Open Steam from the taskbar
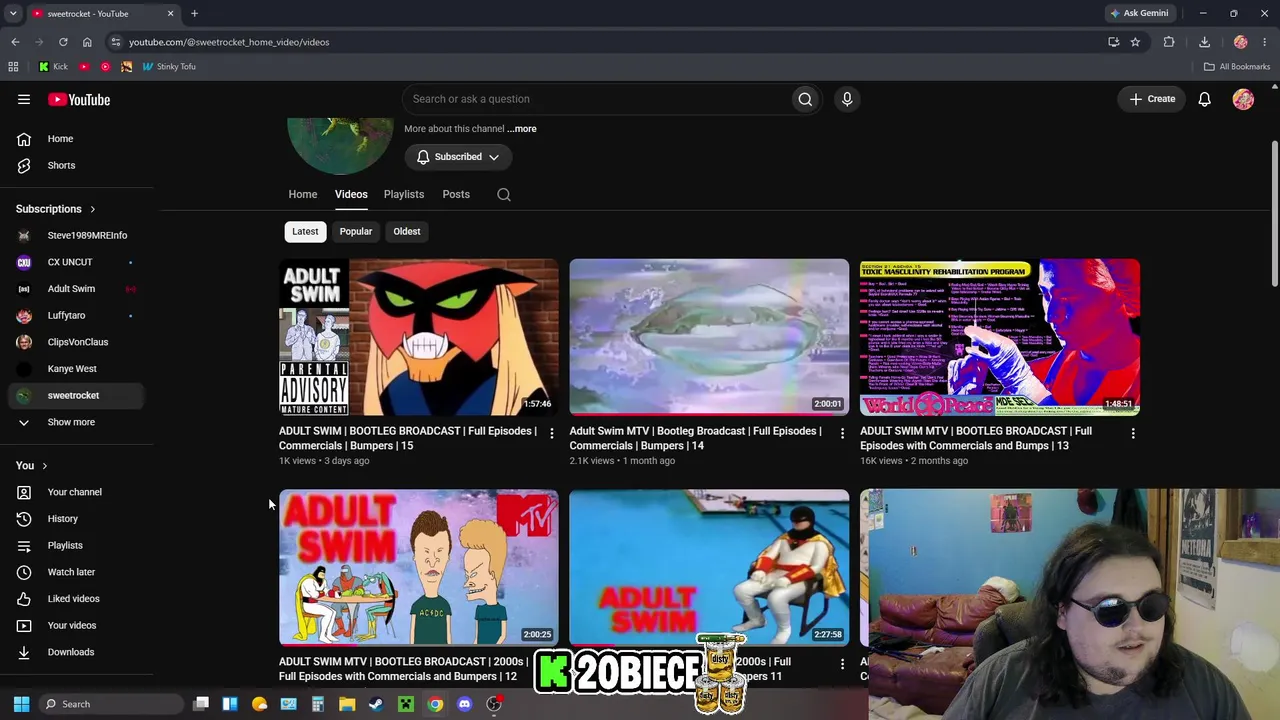The height and width of the screenshot is (720, 1280). pos(376,704)
